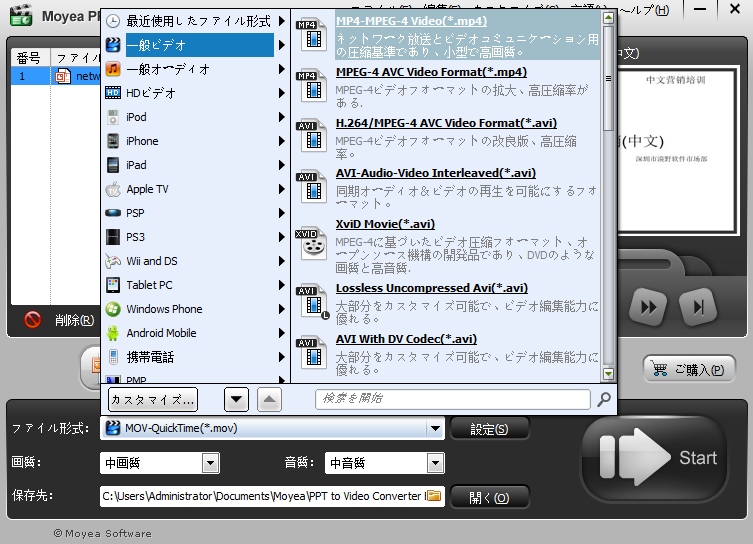Image resolution: width=753 pixels, height=544 pixels.
Task: Click the format search input field
Action: click(x=452, y=399)
